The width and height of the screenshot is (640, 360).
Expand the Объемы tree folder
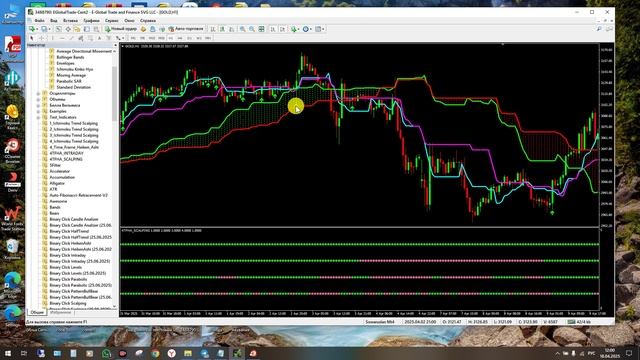(38, 100)
